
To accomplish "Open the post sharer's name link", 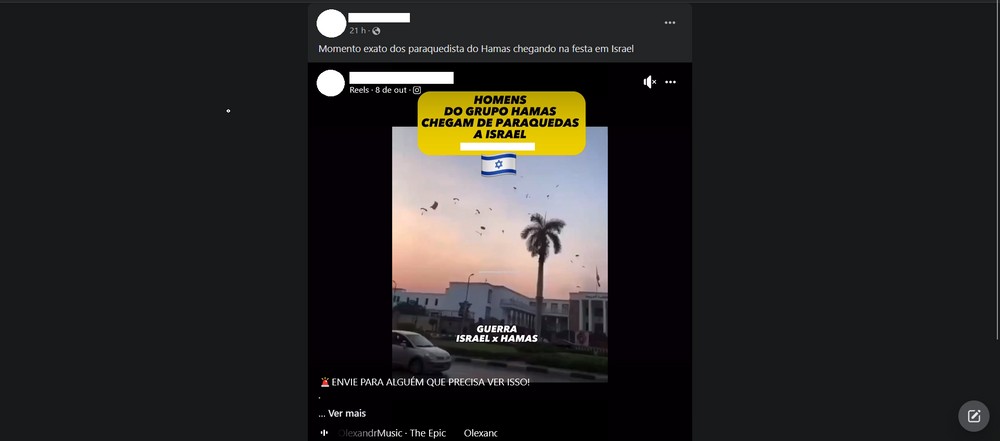I will pos(379,18).
